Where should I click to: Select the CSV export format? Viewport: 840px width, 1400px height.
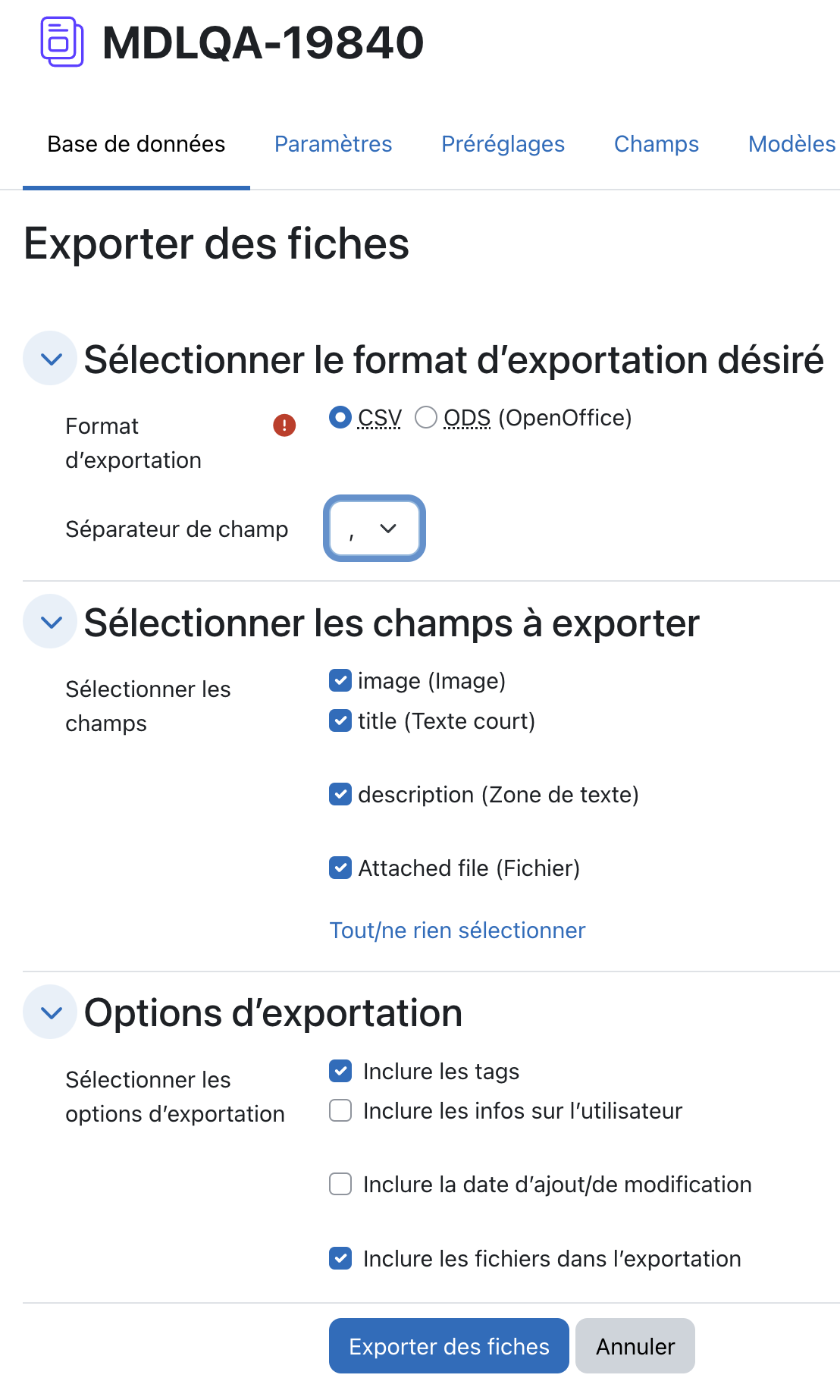tap(340, 417)
